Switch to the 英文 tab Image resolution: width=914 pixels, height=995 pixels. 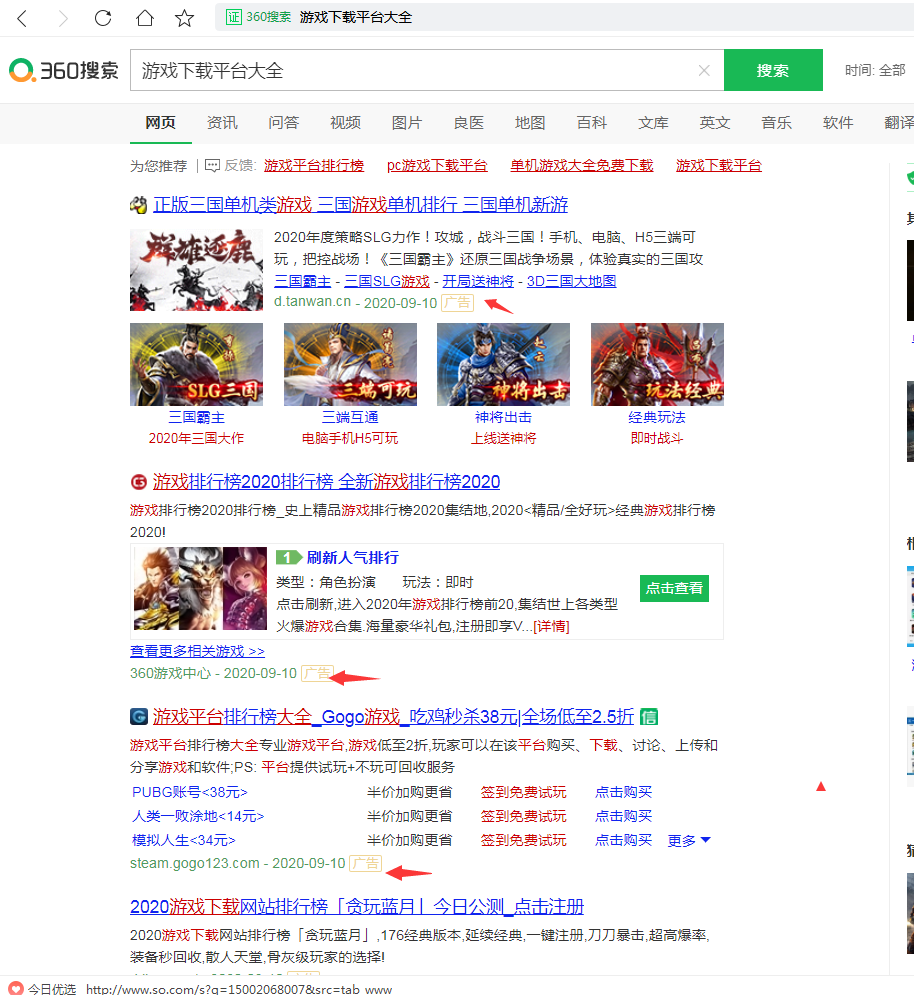(715, 122)
